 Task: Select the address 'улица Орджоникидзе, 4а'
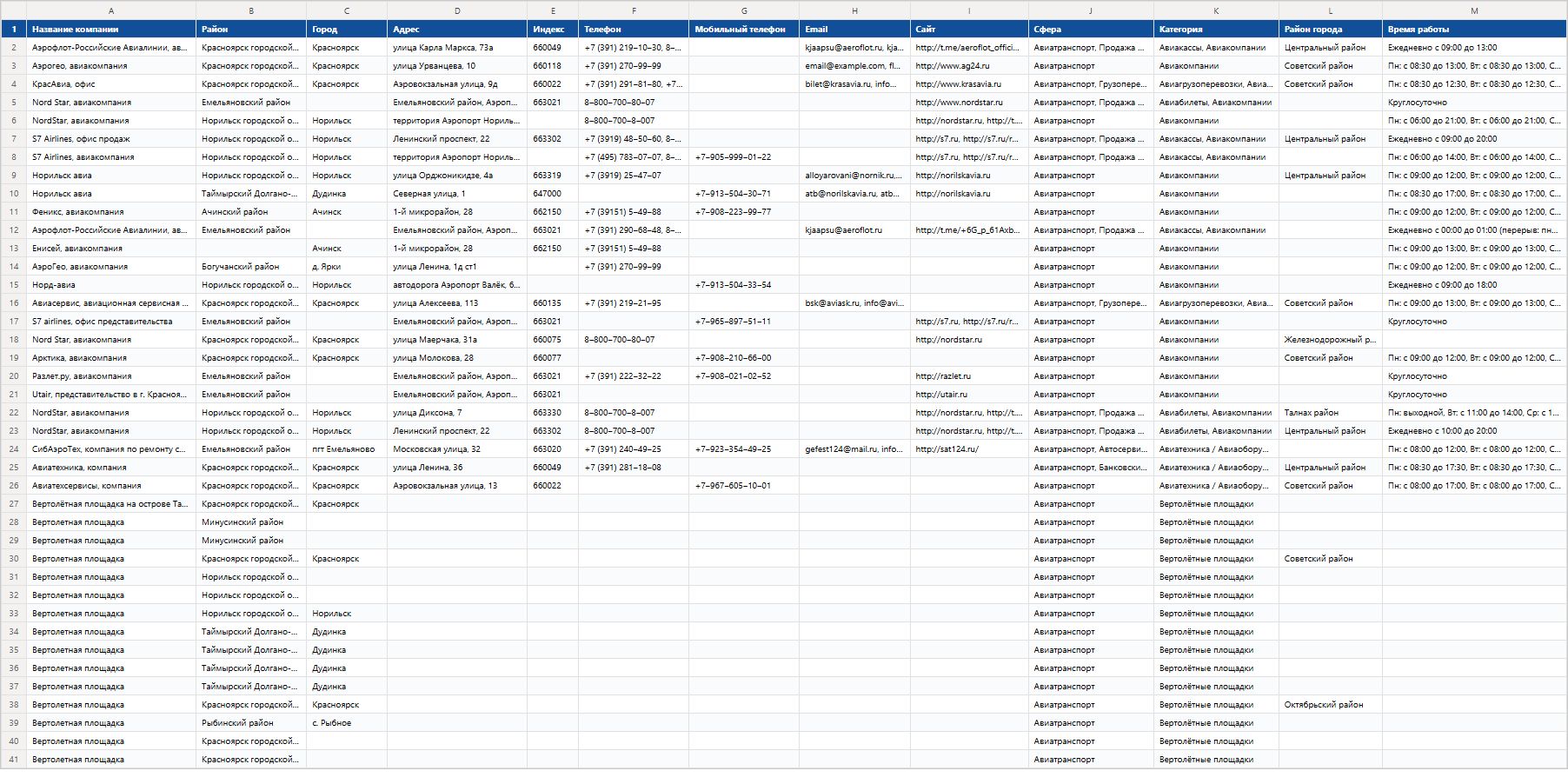[x=457, y=176]
